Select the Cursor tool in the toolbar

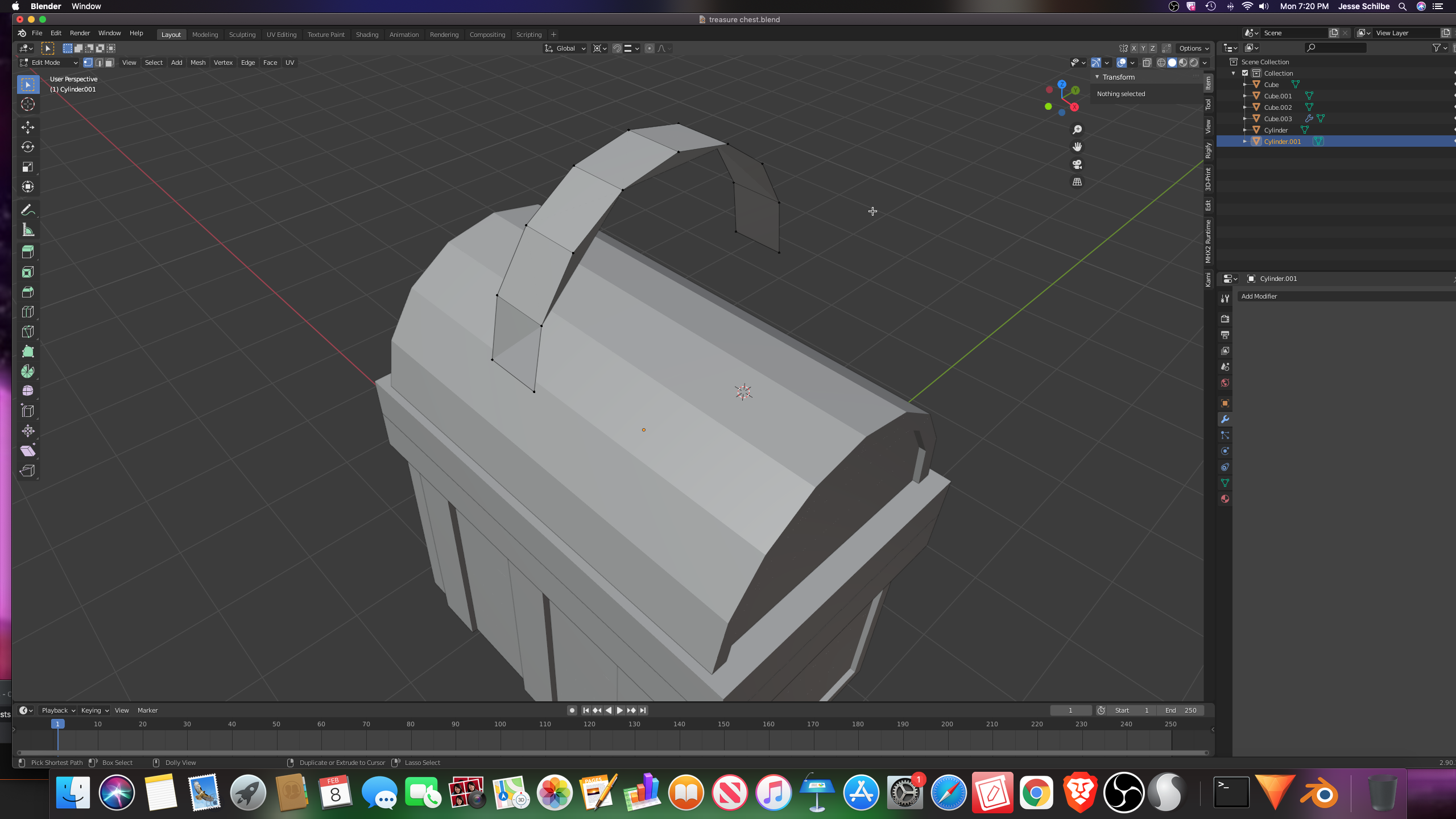point(27,104)
